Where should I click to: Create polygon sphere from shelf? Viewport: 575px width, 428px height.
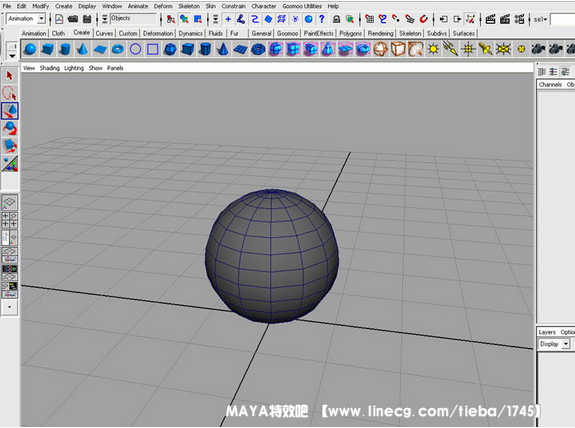pos(170,49)
